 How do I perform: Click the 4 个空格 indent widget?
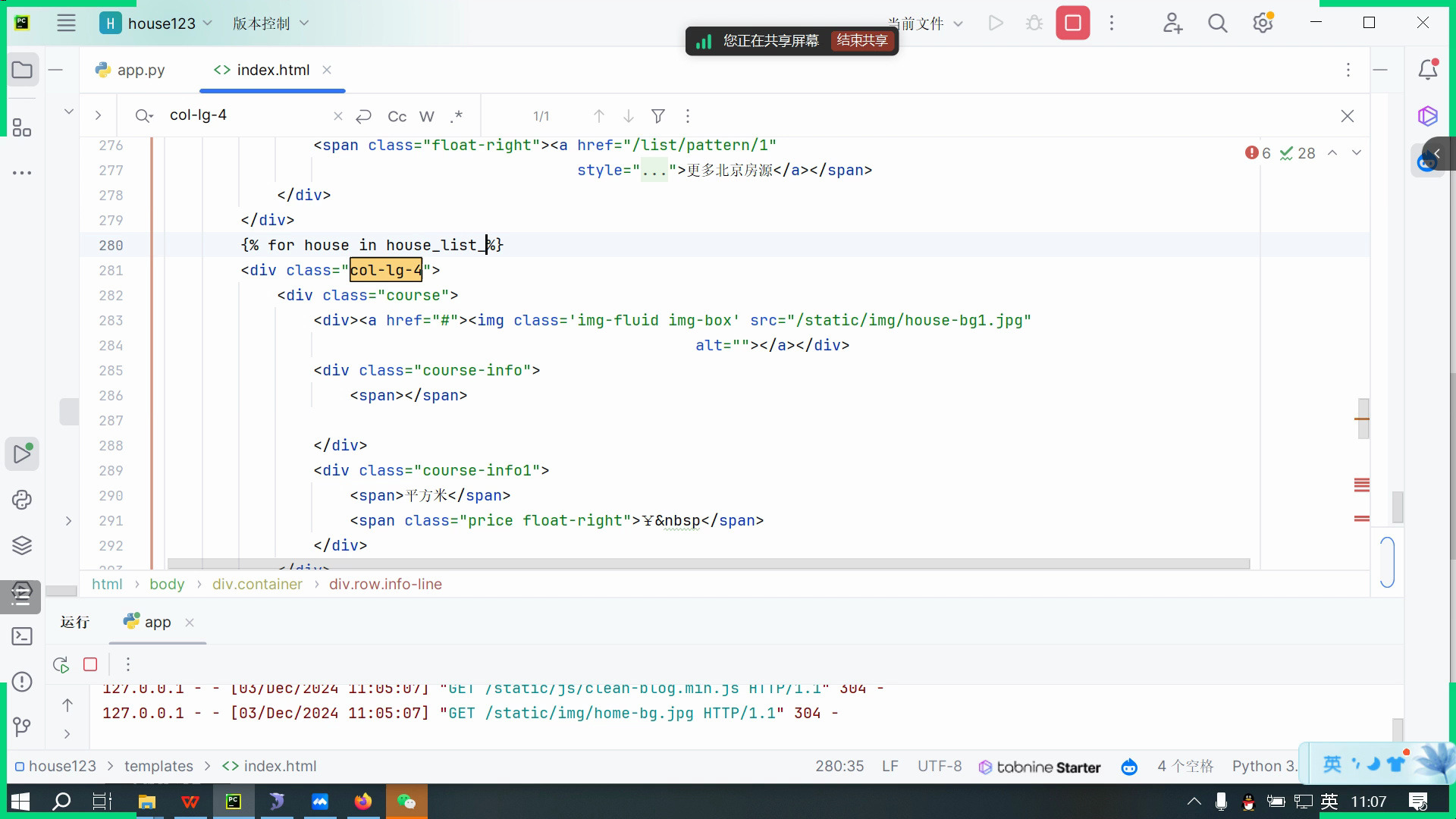click(1185, 767)
